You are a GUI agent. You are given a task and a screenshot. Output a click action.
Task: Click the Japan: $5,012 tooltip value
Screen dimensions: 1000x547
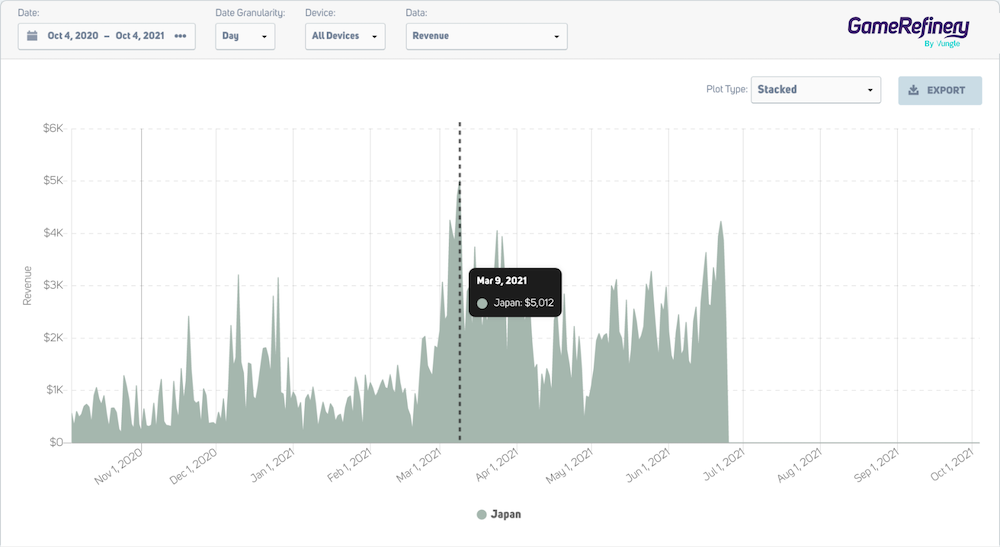(524, 303)
